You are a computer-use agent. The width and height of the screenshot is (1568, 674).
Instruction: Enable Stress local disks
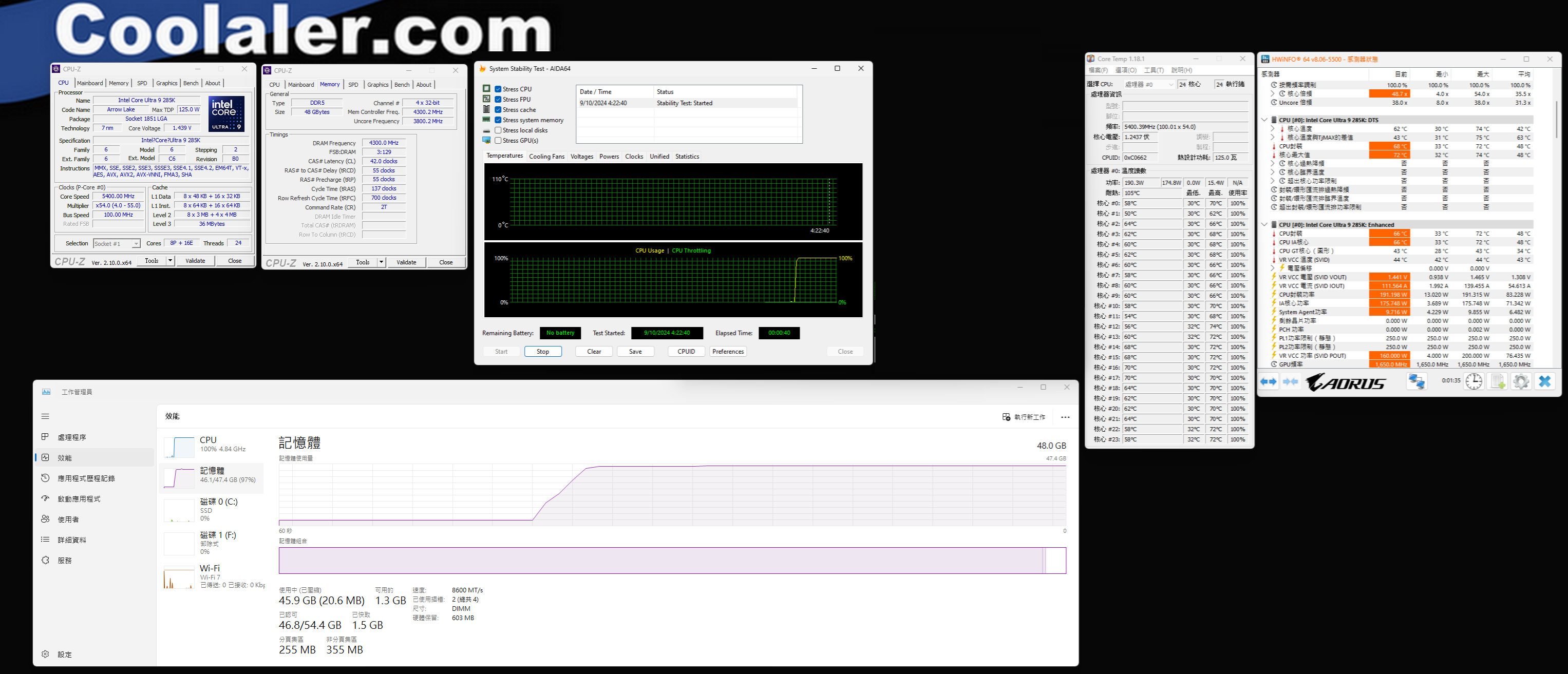(x=498, y=130)
